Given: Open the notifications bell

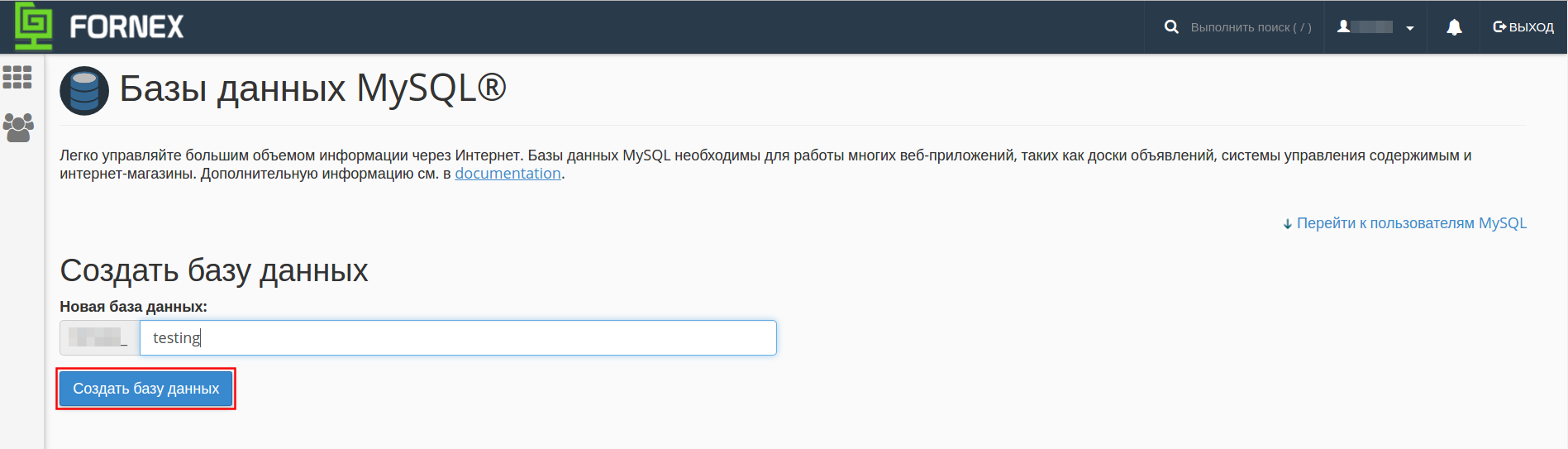Looking at the screenshot, I should coord(1454,27).
